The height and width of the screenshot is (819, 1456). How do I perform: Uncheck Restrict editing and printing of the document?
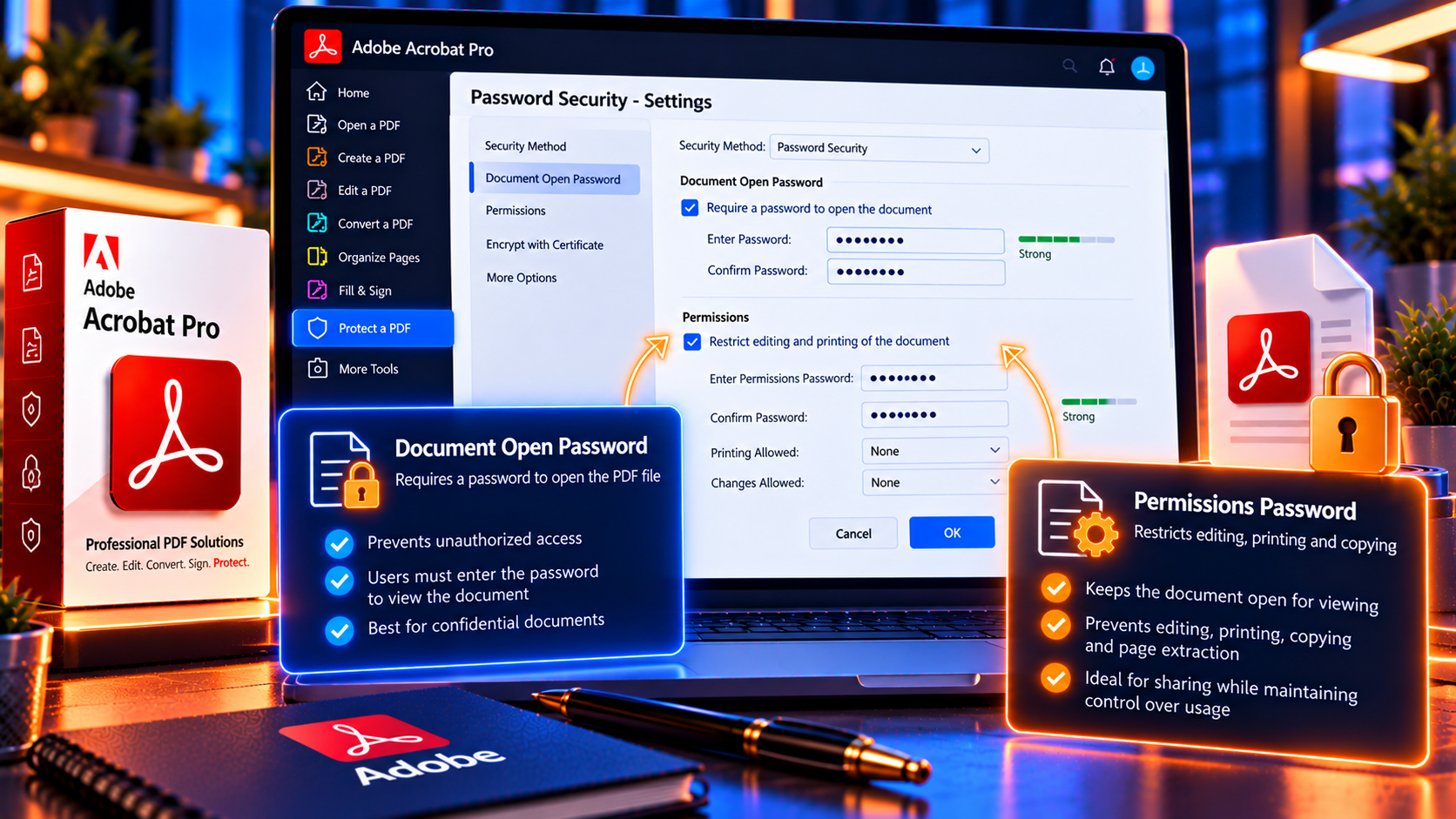tap(692, 342)
